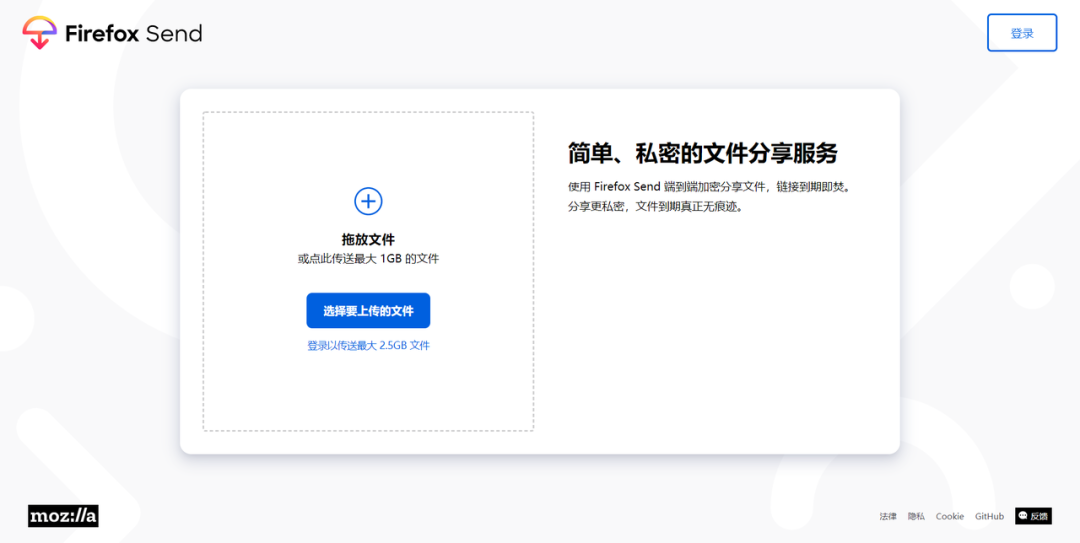
Task: Open the Mozilla logo link in footer
Action: 63,515
